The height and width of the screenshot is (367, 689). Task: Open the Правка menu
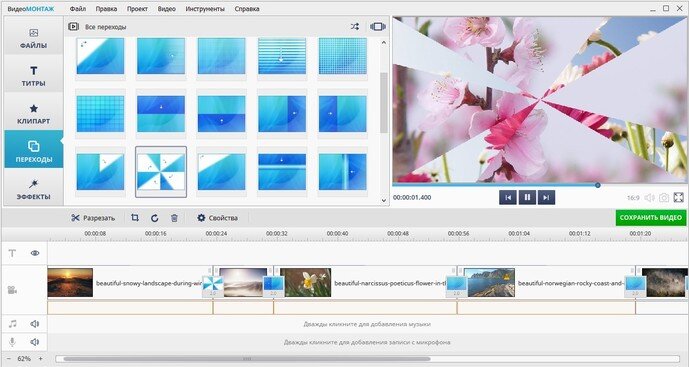(106, 8)
